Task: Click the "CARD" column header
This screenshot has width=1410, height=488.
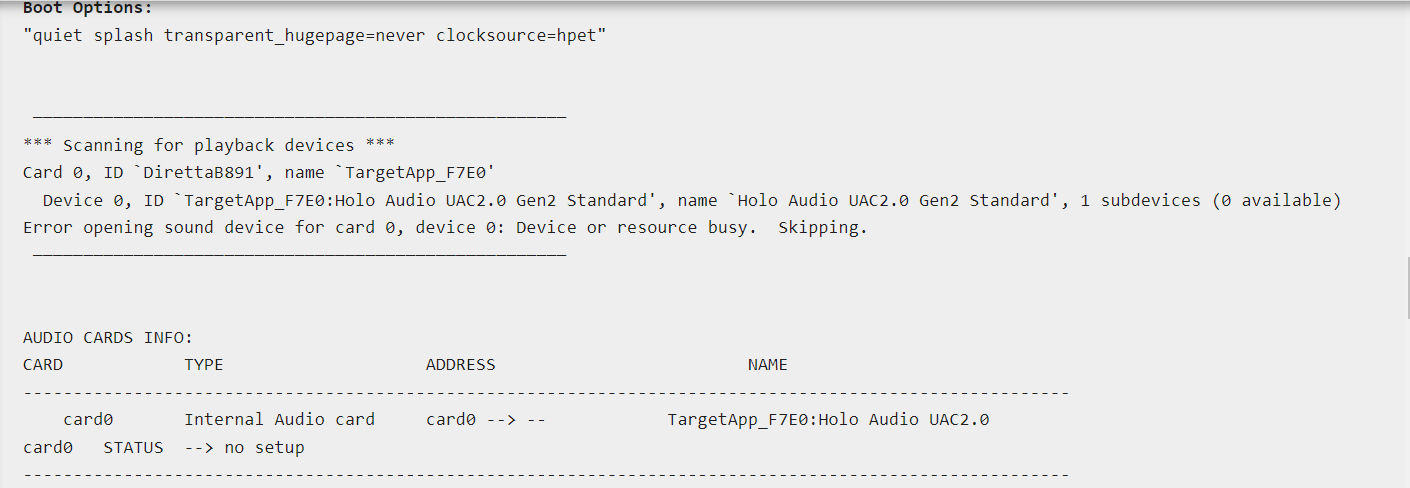Action: [43, 365]
